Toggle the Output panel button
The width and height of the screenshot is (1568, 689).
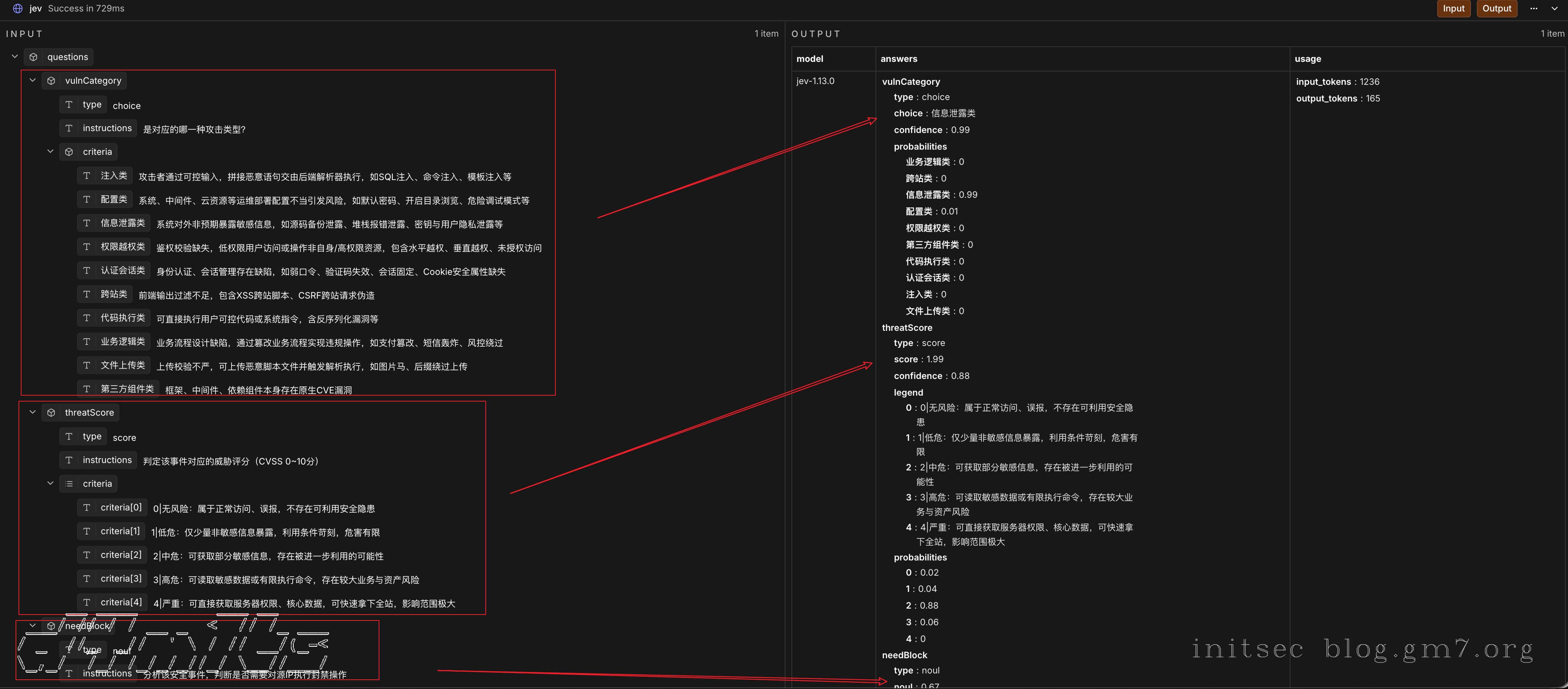click(x=1497, y=9)
